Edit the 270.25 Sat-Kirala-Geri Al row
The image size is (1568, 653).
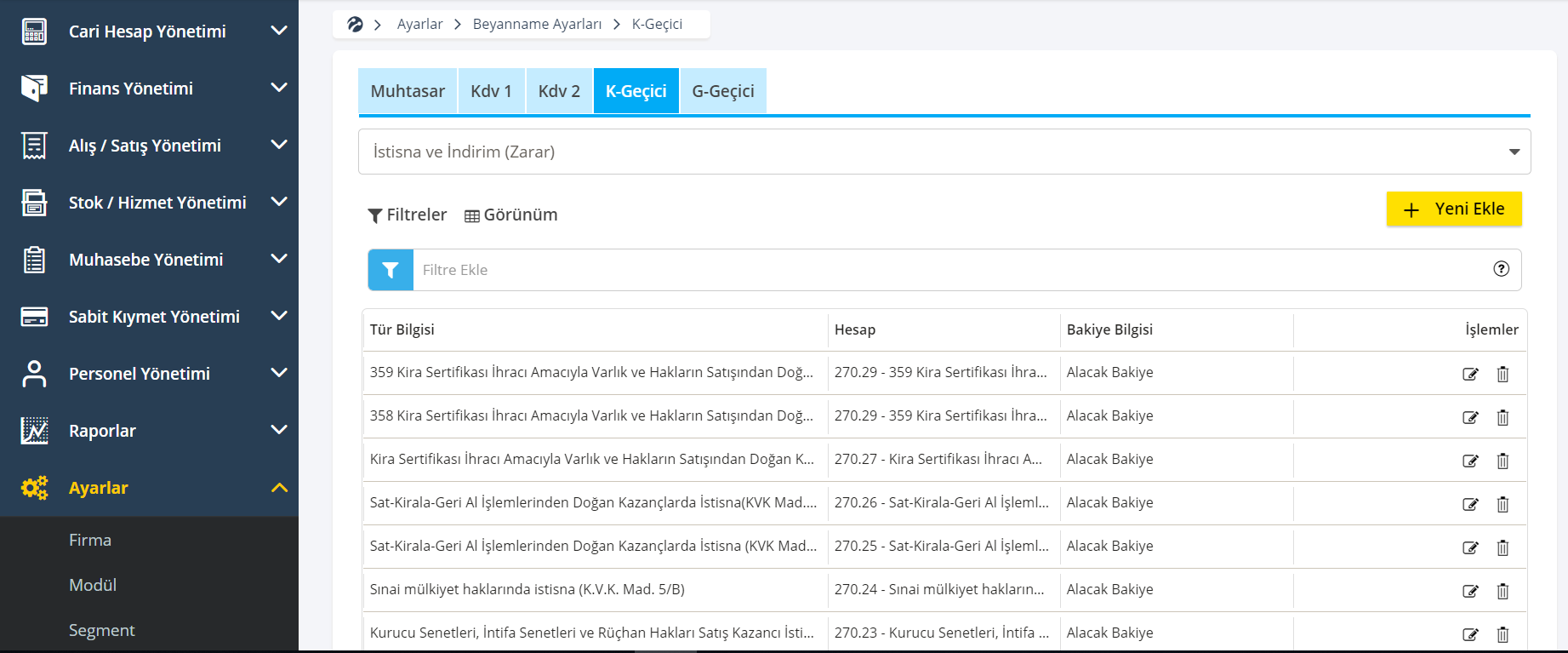[x=1470, y=547]
